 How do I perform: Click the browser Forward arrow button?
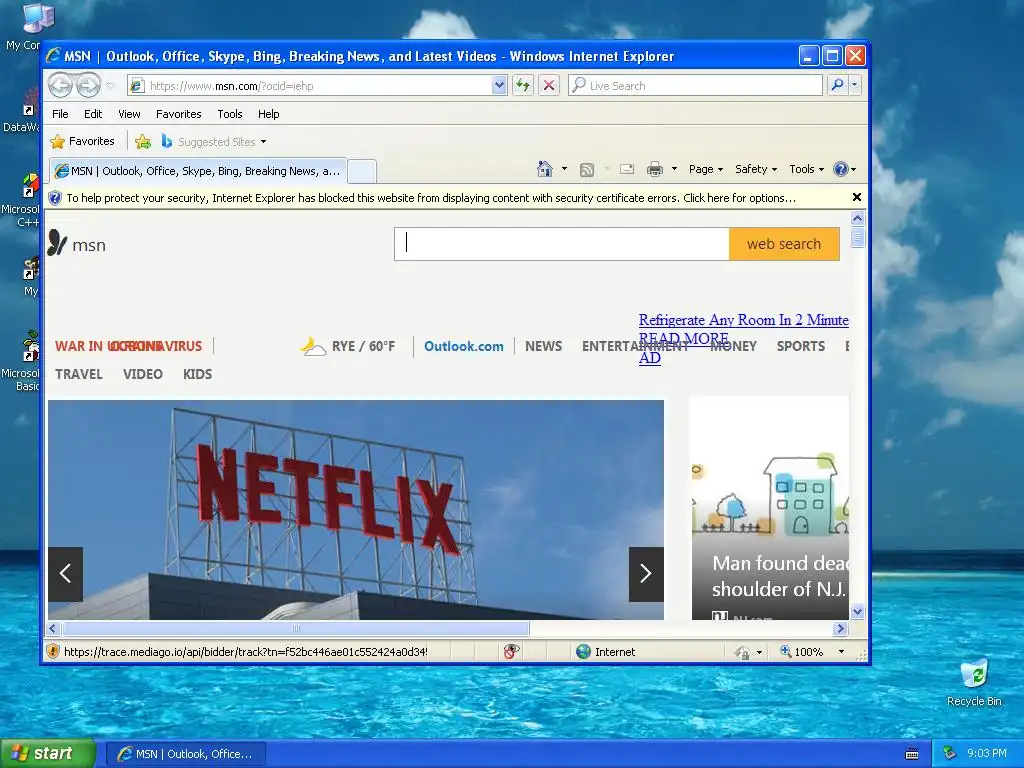88,86
